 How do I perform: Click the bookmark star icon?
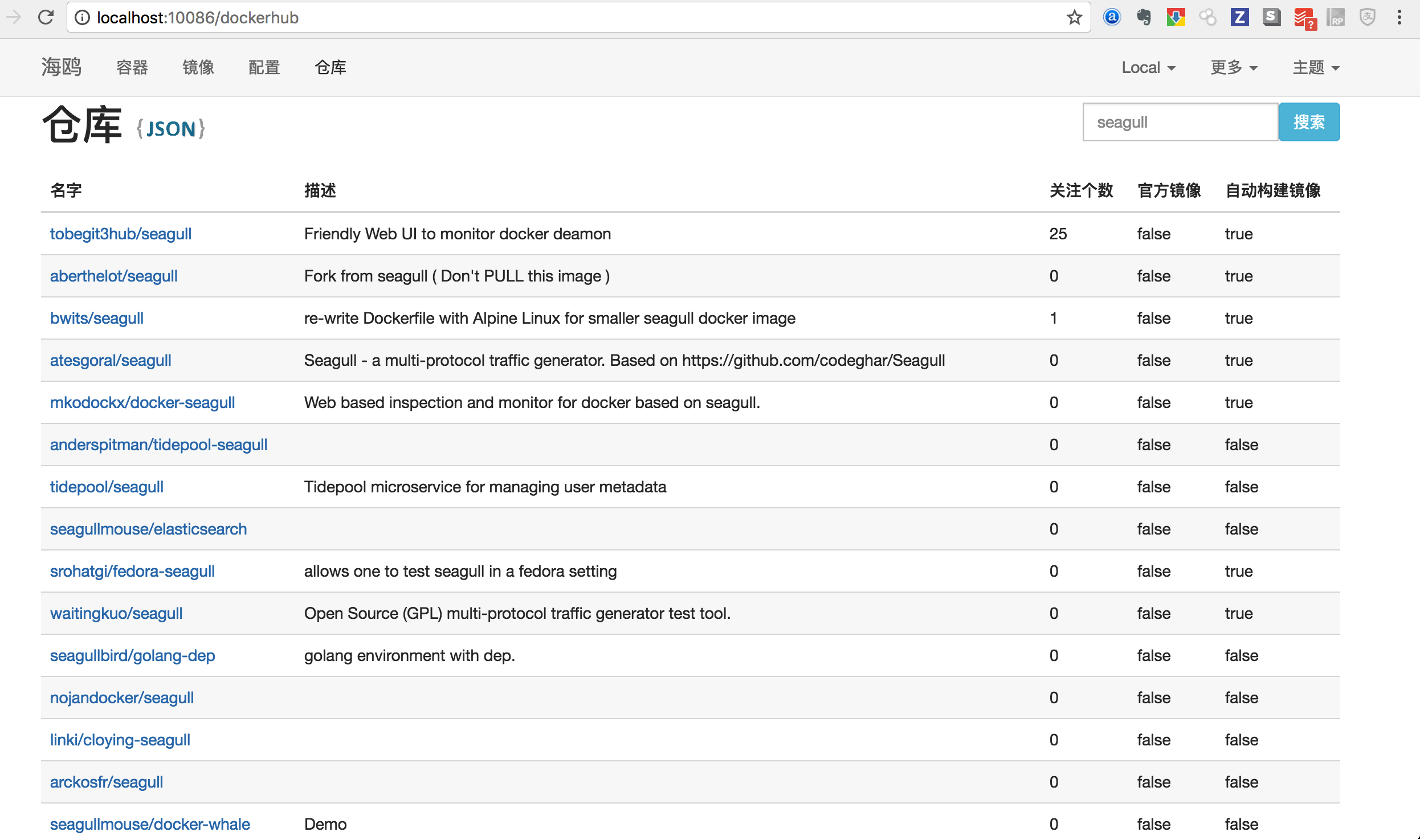(1074, 18)
